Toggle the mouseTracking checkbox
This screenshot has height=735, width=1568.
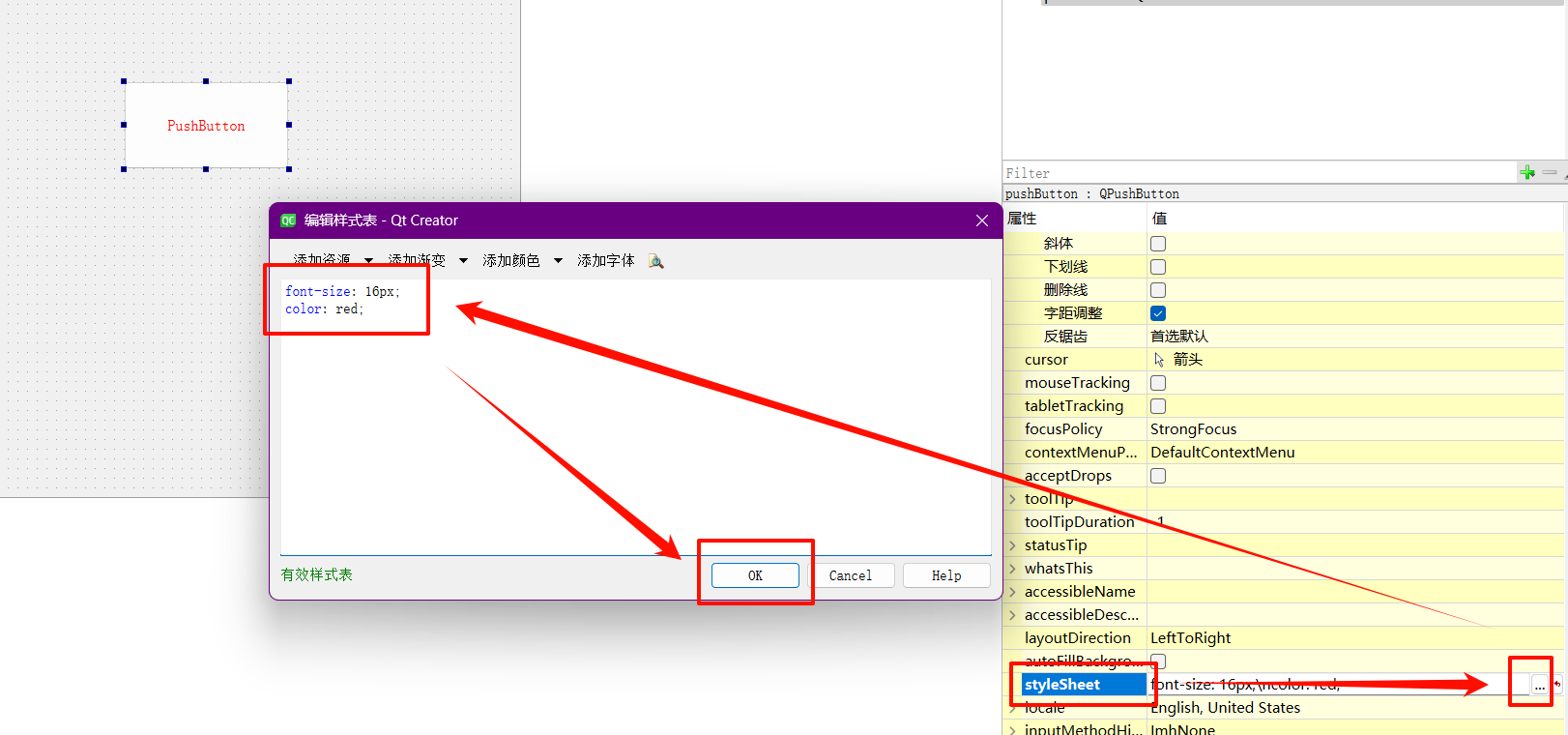point(1158,383)
